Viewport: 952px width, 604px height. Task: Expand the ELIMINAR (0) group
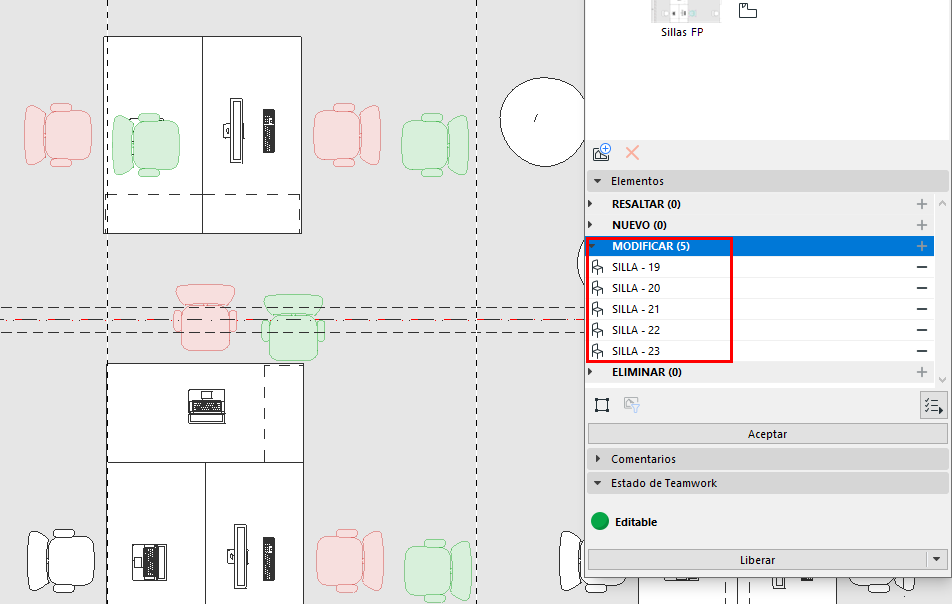tap(590, 372)
